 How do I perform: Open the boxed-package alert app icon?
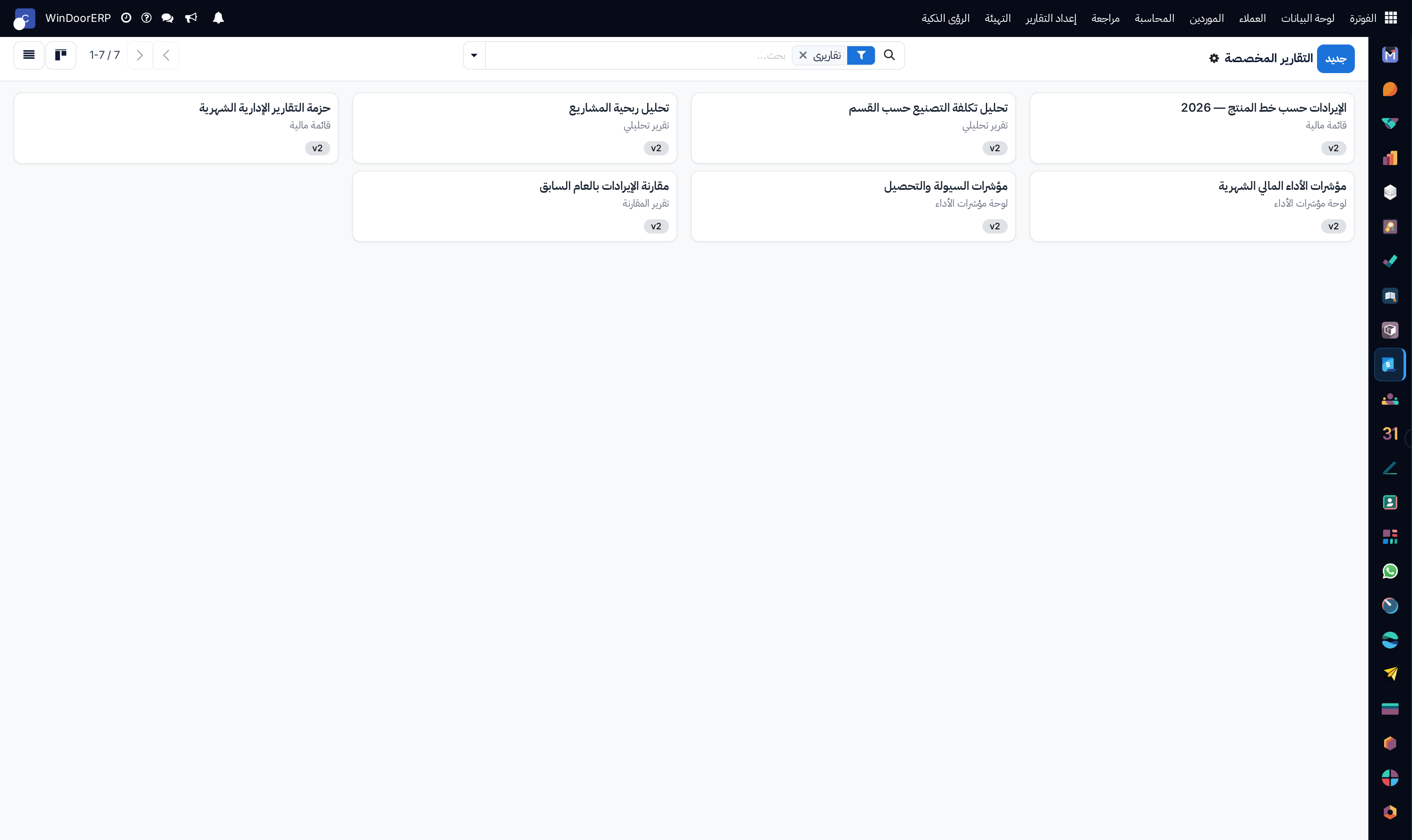pos(1390,330)
